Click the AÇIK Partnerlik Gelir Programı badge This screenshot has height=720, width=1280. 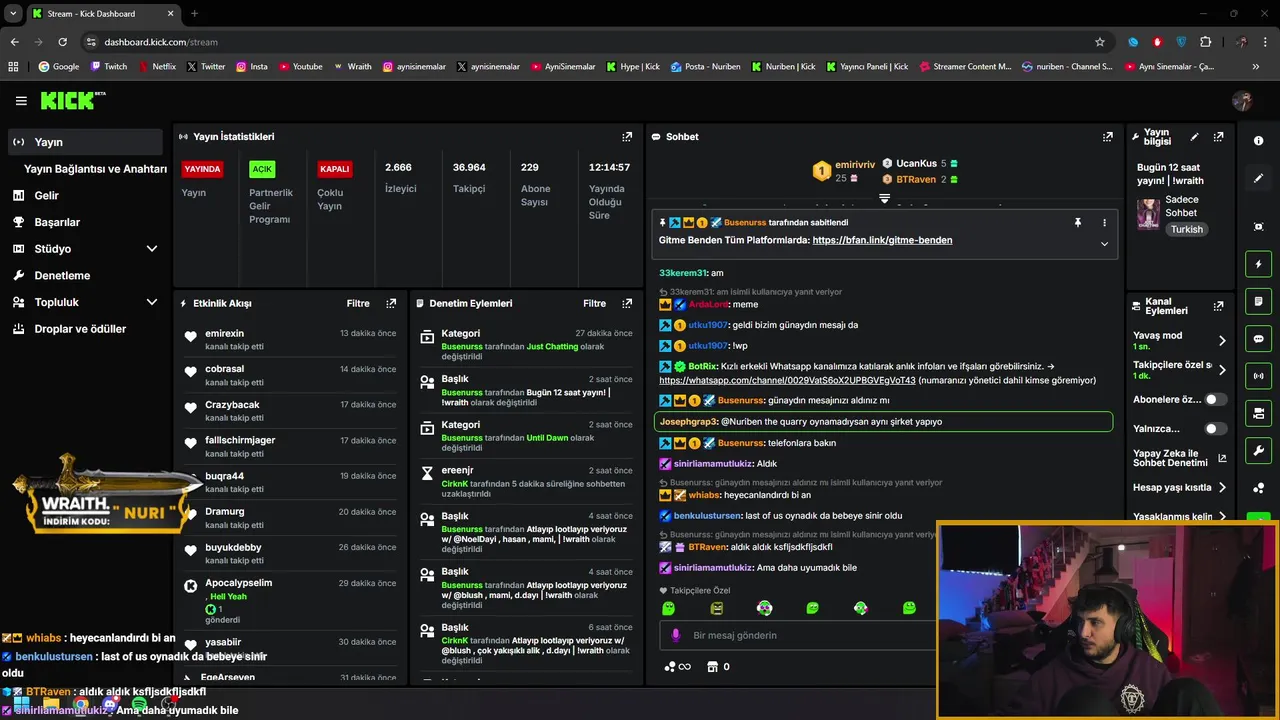point(262,169)
